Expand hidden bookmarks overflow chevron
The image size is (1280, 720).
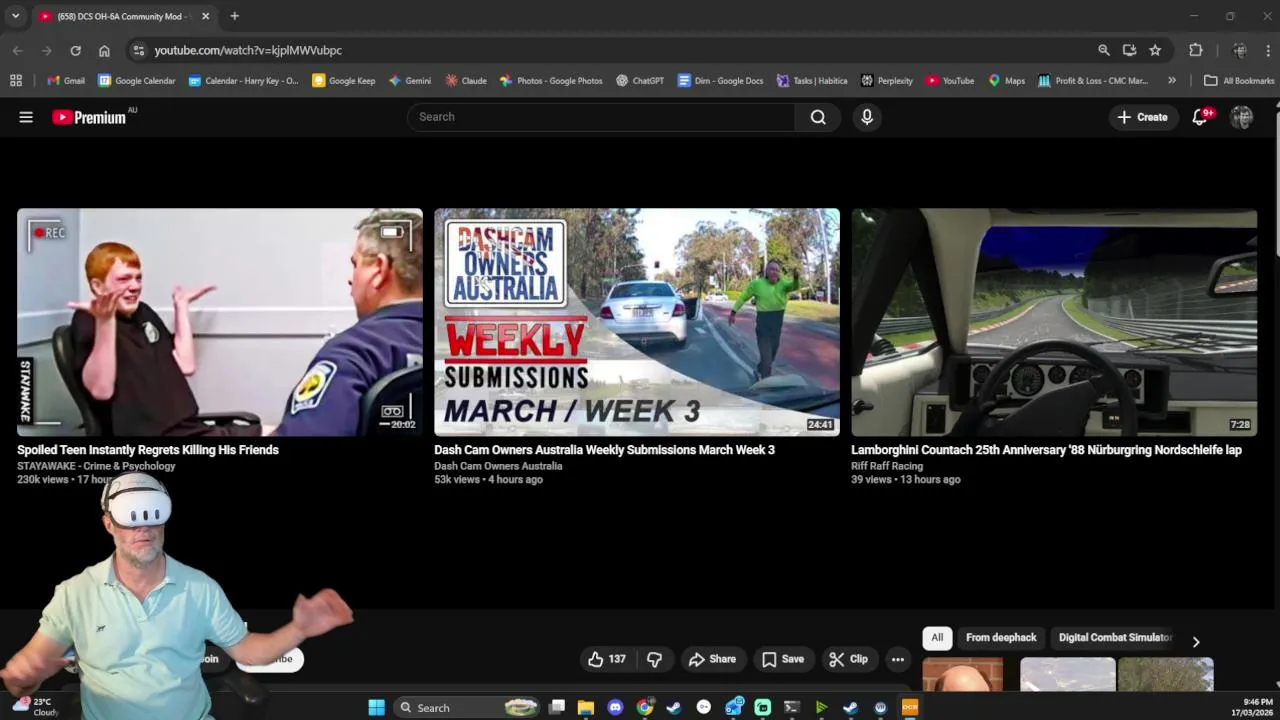[1172, 81]
